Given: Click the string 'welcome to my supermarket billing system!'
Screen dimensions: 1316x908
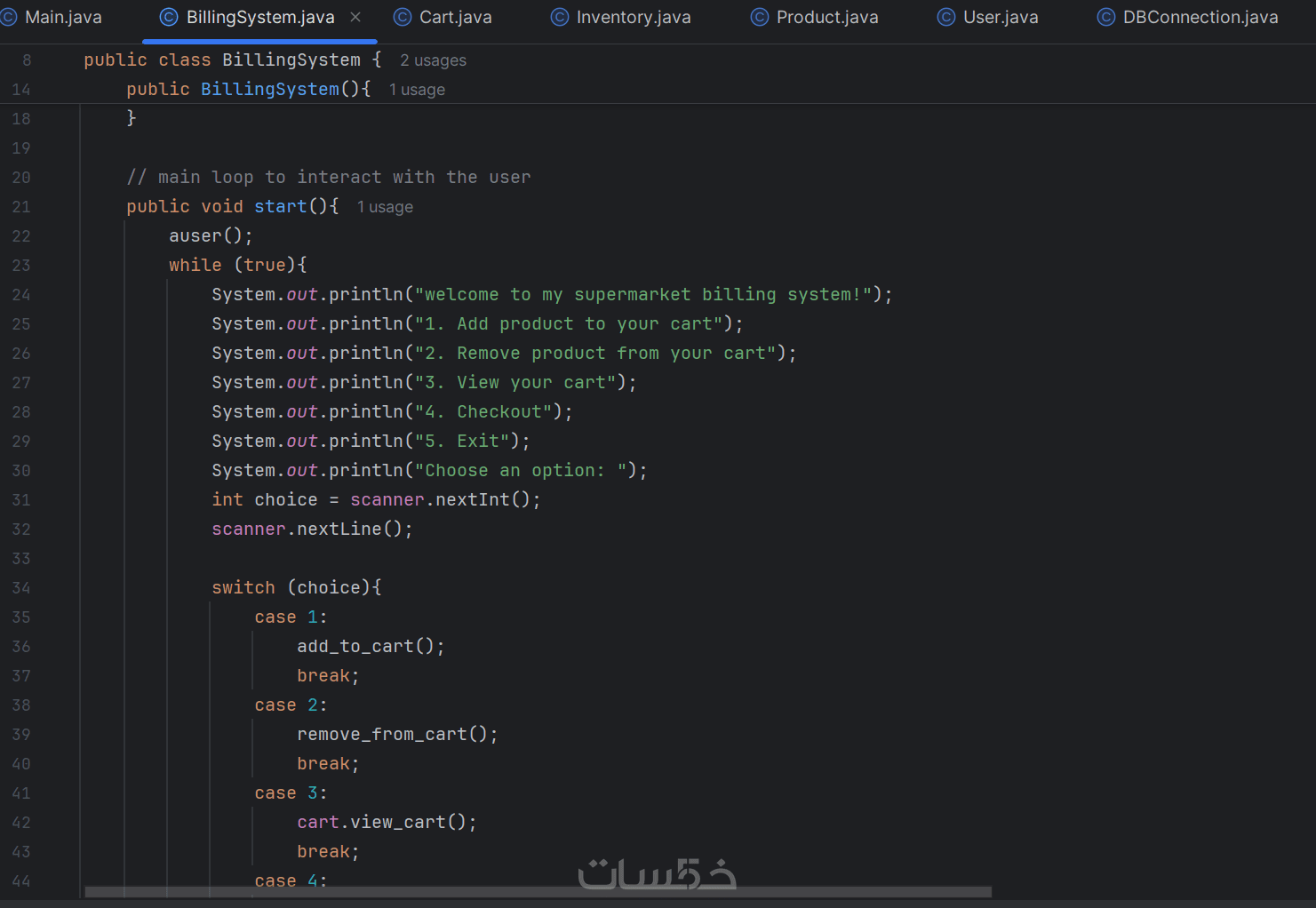Looking at the screenshot, I should (x=643, y=295).
